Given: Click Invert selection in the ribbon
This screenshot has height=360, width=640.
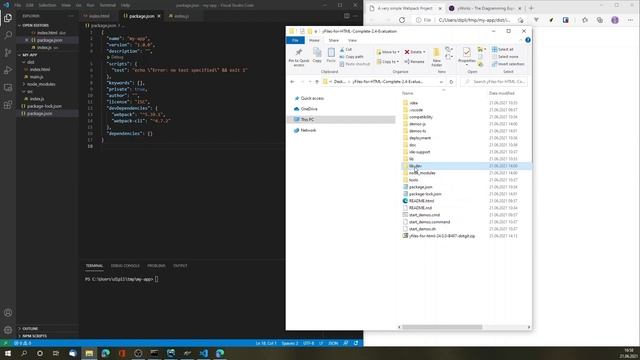Looking at the screenshot, I should (508, 64).
